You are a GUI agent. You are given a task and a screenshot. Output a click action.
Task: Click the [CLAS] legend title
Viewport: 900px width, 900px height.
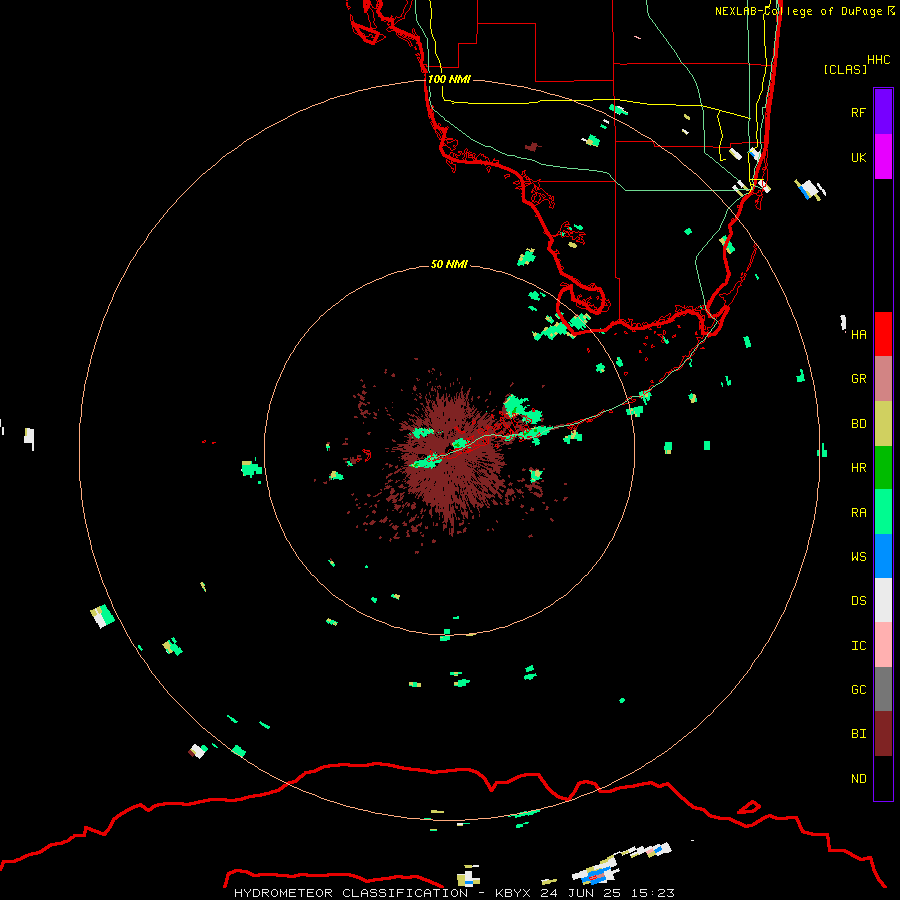pos(845,69)
